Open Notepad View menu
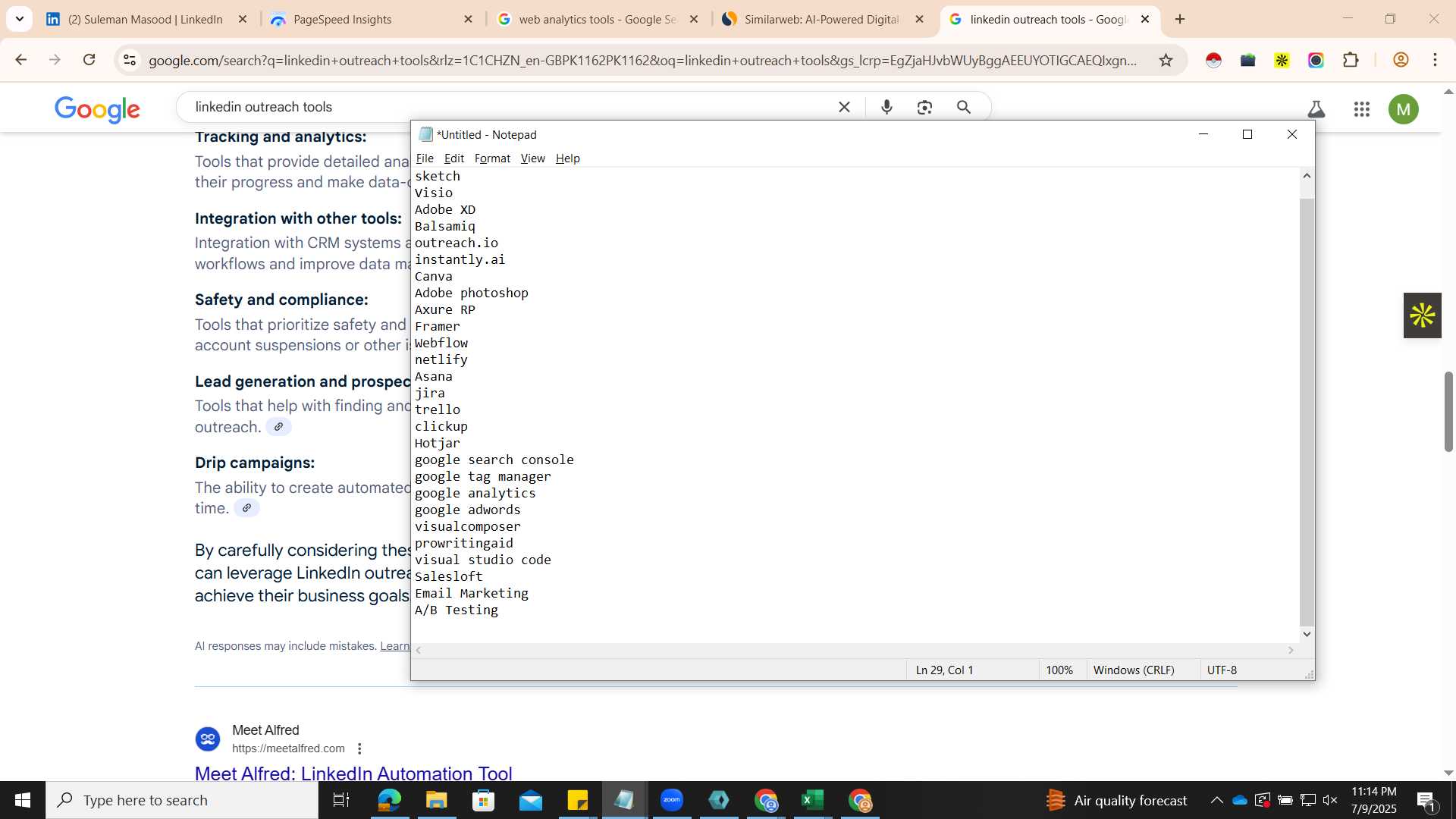This screenshot has width=1456, height=819. [532, 158]
